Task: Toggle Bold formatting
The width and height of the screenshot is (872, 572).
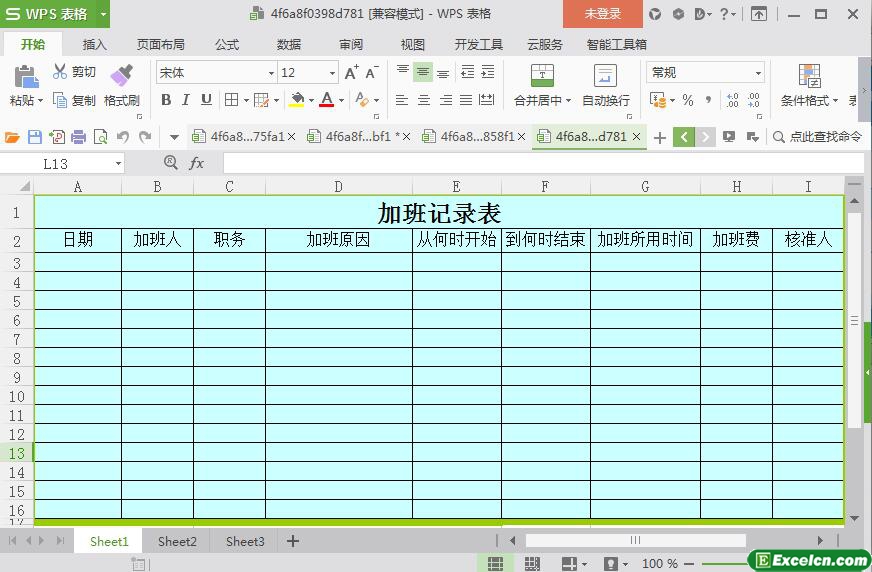Action: pyautogui.click(x=166, y=100)
